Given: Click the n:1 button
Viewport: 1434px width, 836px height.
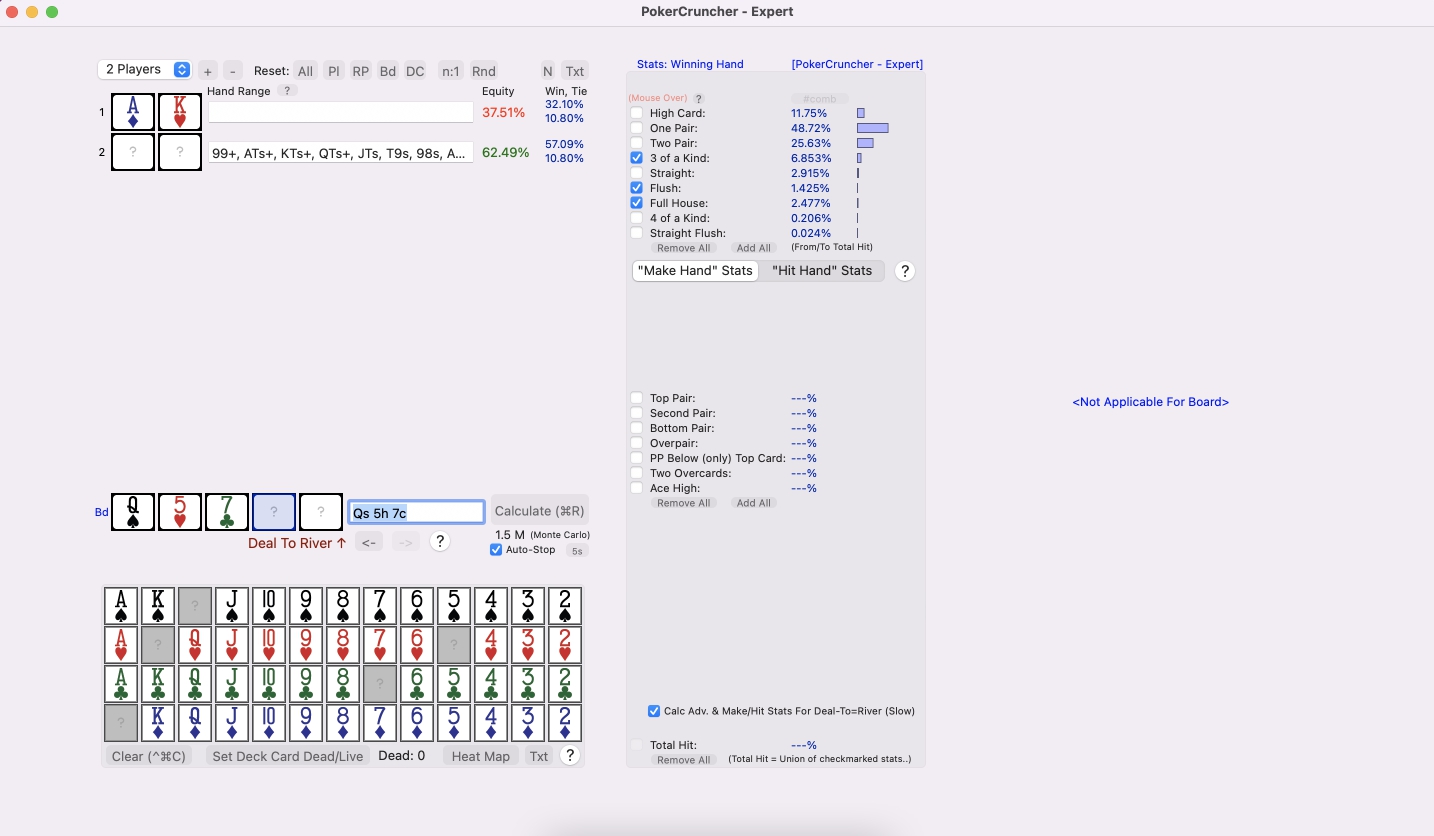Looking at the screenshot, I should pyautogui.click(x=451, y=71).
